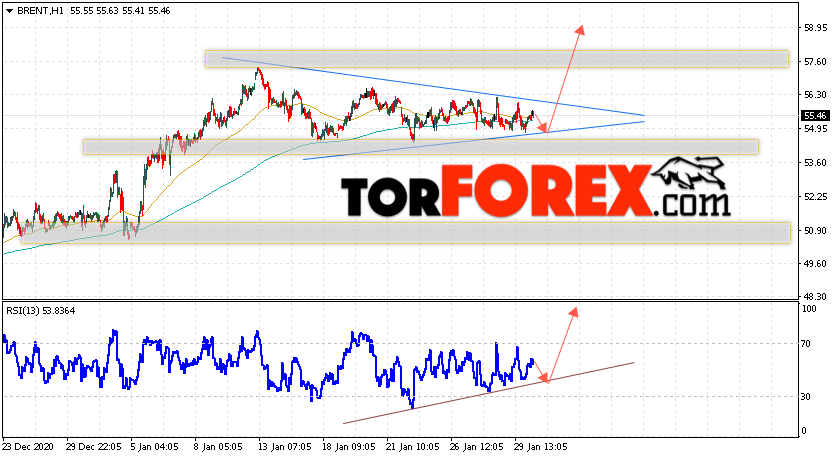Select the 21 Jan 10:05 time label
Image resolution: width=838 pixels, height=458 pixels.
tap(413, 446)
